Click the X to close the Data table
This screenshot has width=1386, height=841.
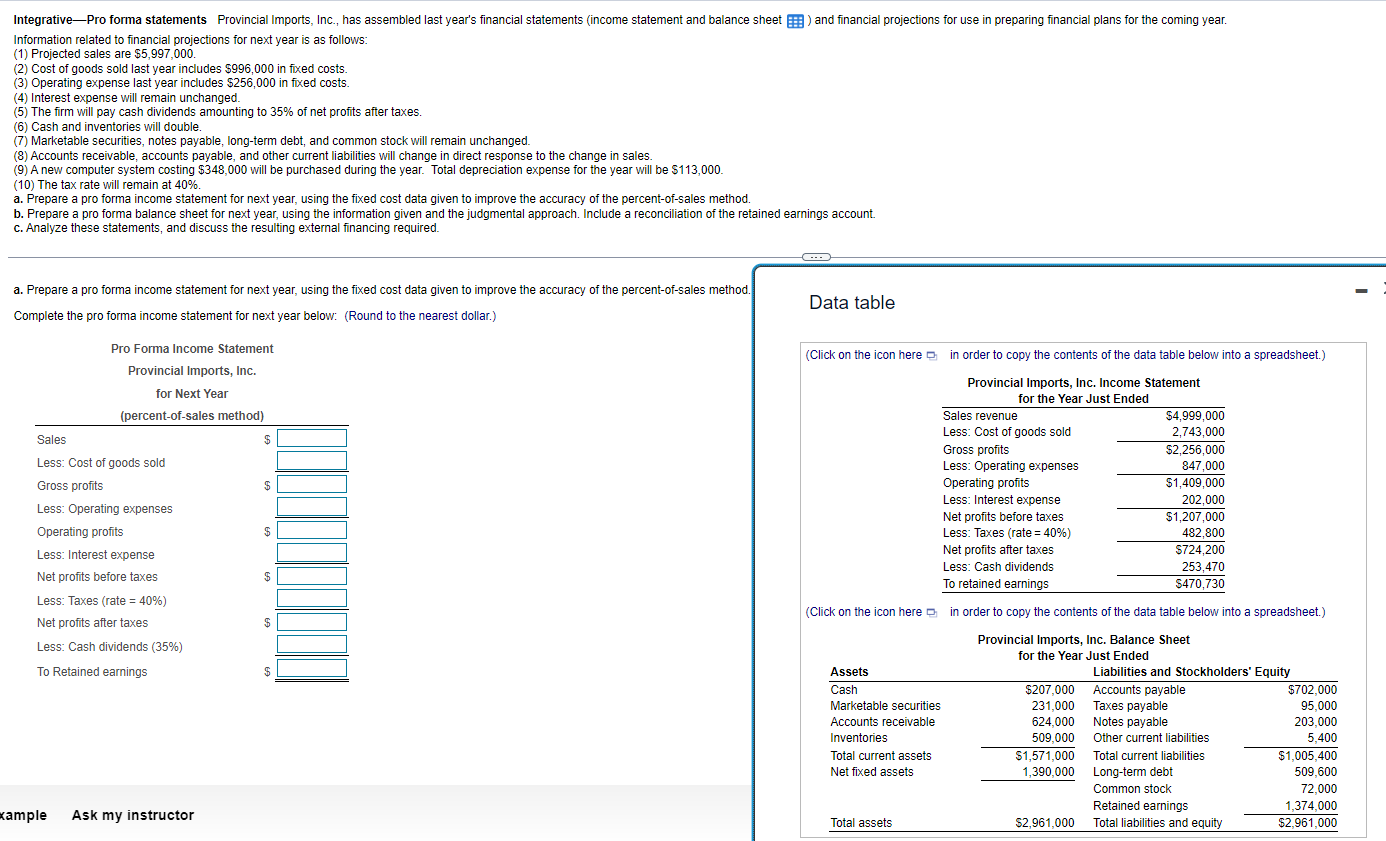tap(1382, 290)
